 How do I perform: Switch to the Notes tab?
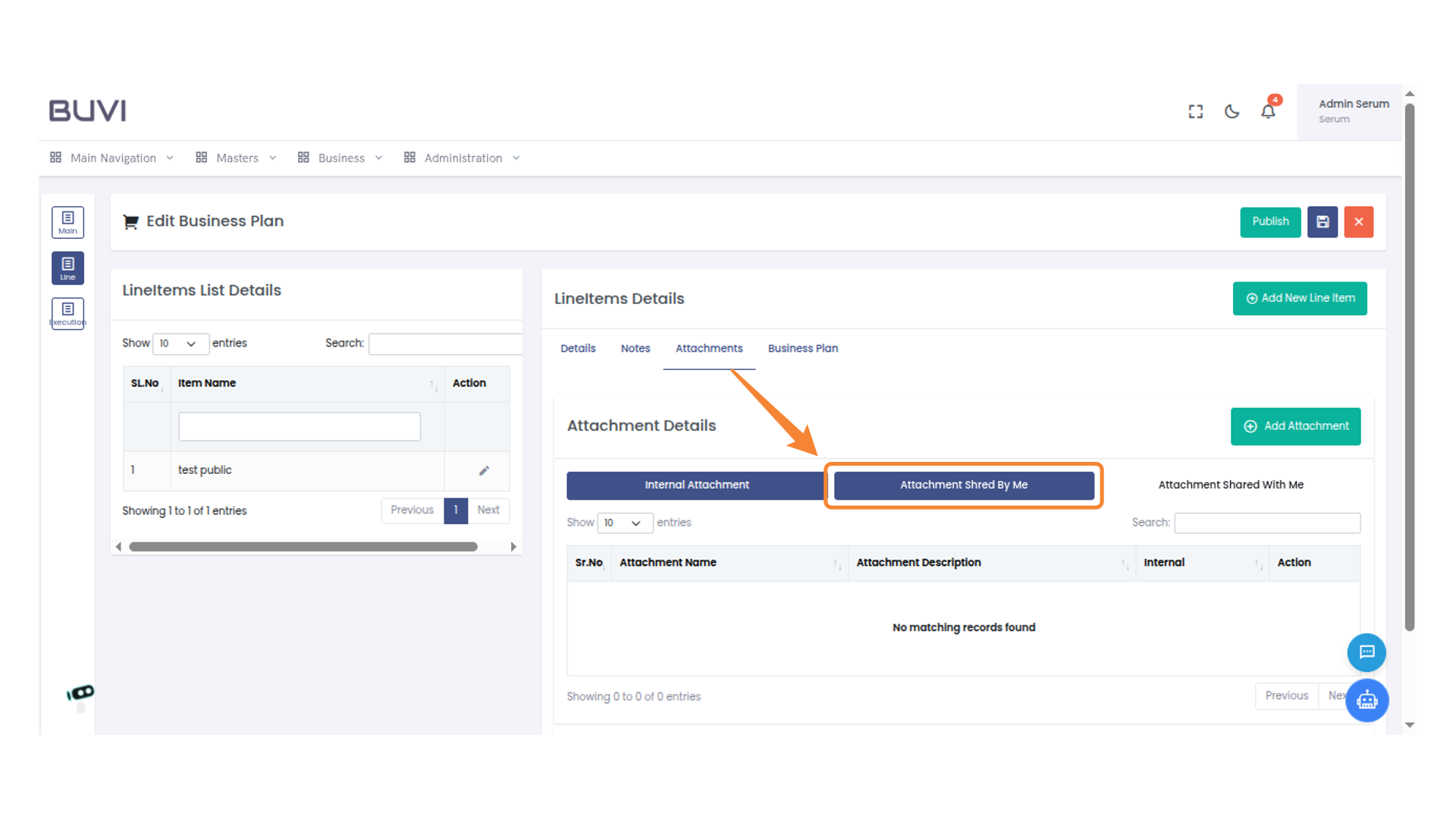tap(635, 348)
